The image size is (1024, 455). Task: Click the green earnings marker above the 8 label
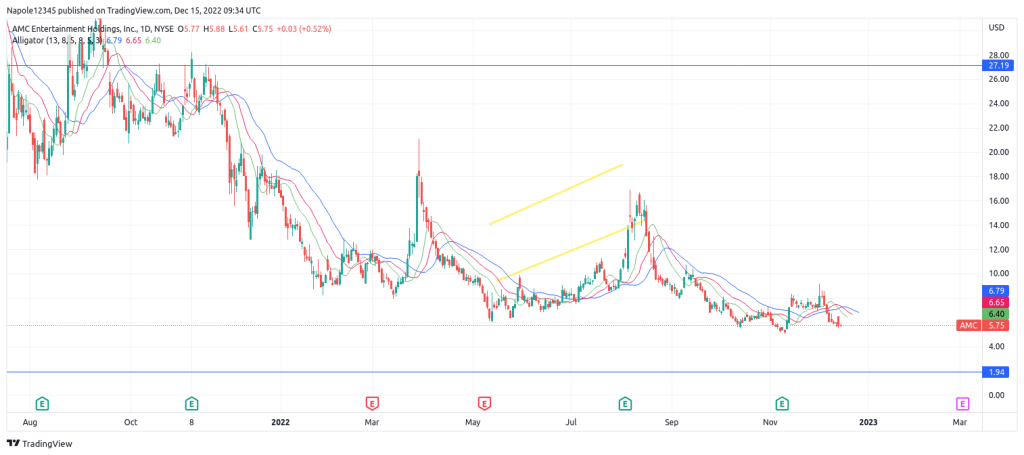(x=191, y=403)
